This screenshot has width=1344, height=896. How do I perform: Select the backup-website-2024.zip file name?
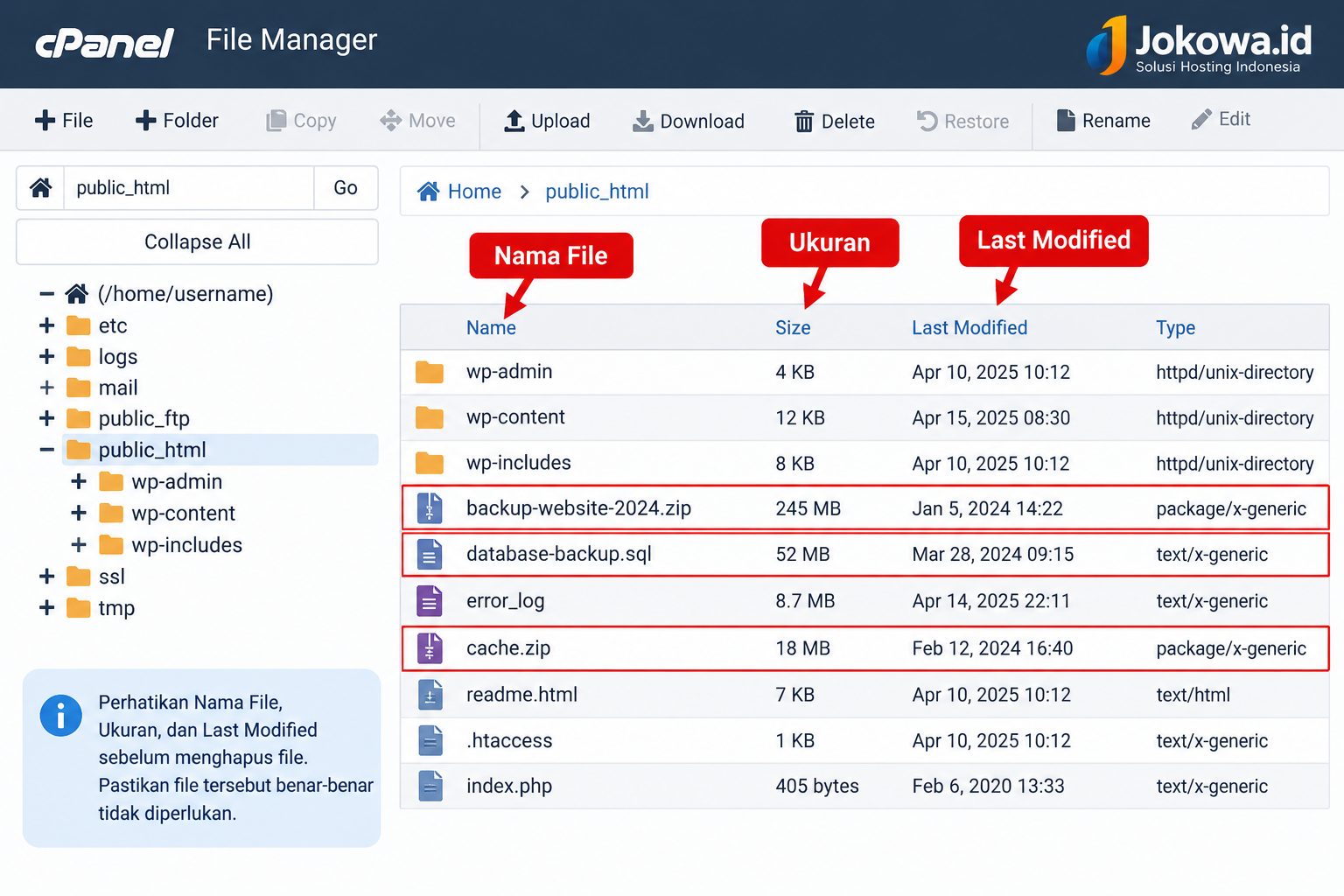click(578, 508)
